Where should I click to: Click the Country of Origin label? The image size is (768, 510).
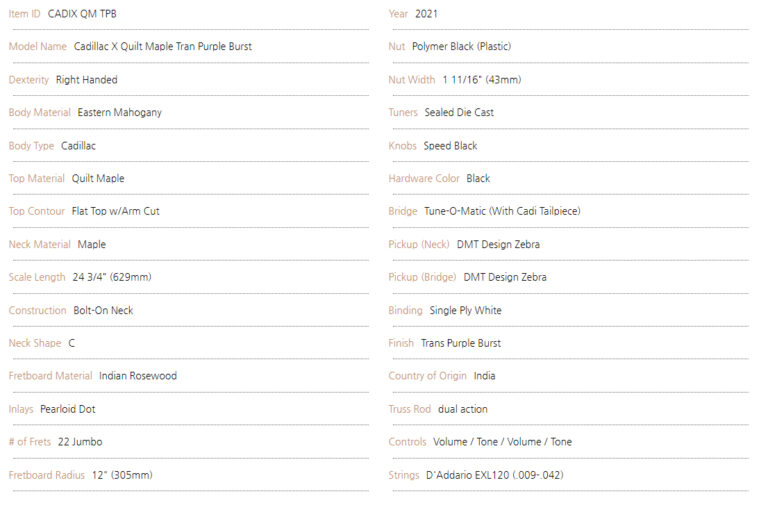[x=428, y=376]
